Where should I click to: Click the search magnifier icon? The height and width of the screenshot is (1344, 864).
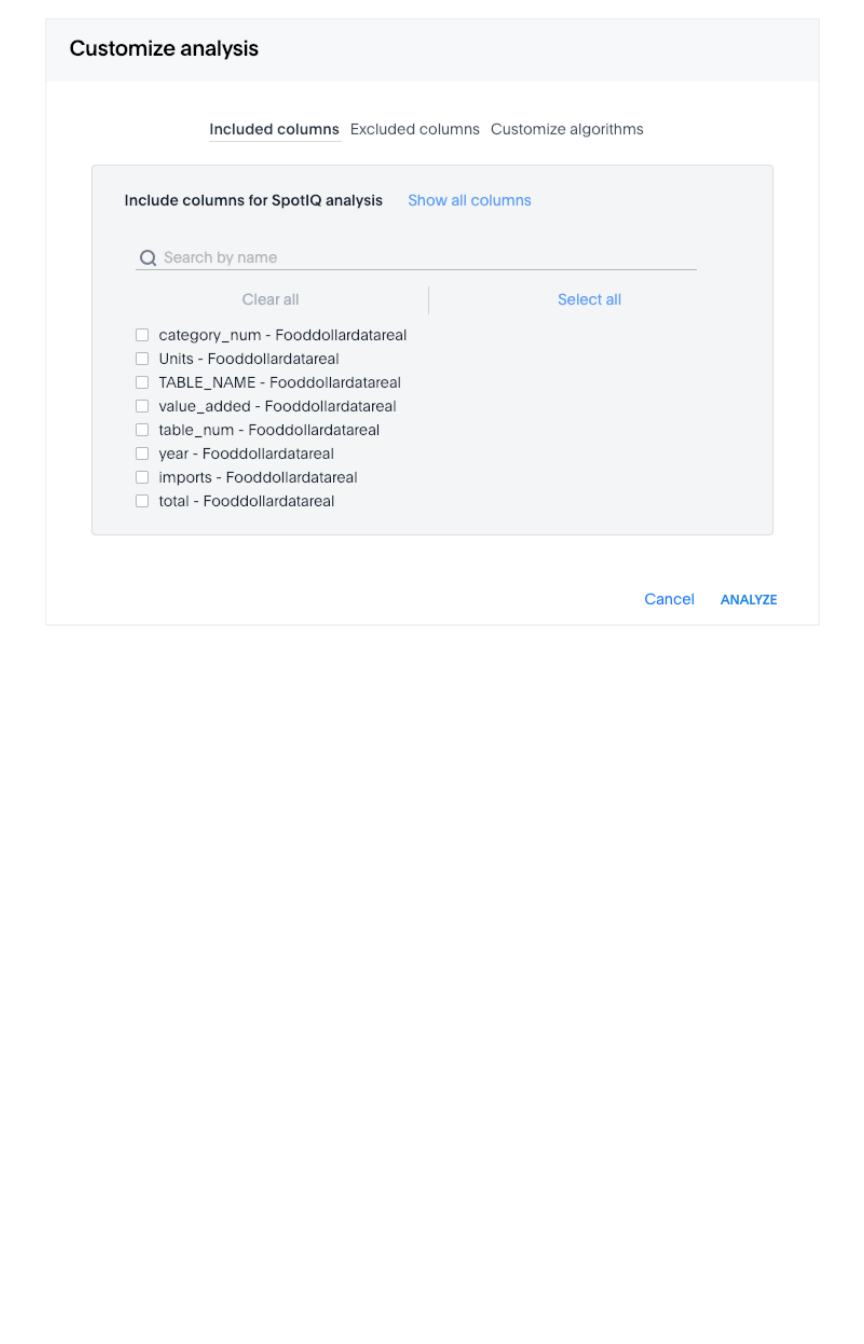148,258
